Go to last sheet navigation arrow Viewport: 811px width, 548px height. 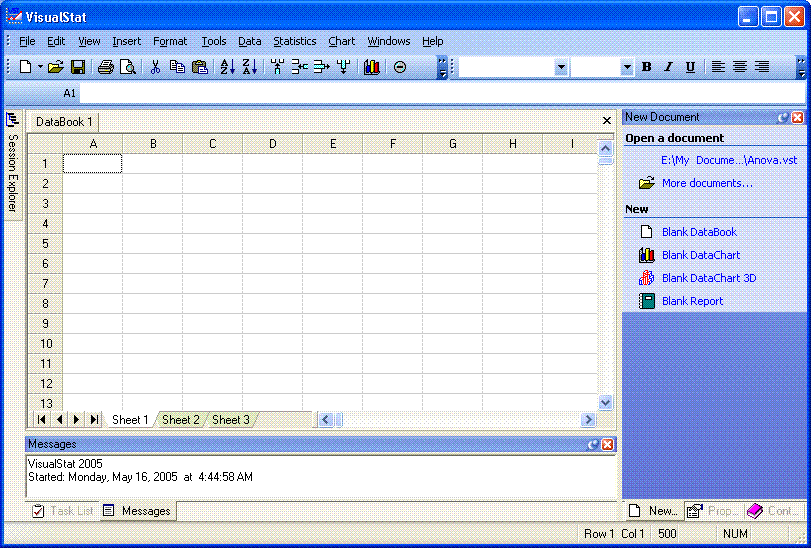click(94, 419)
